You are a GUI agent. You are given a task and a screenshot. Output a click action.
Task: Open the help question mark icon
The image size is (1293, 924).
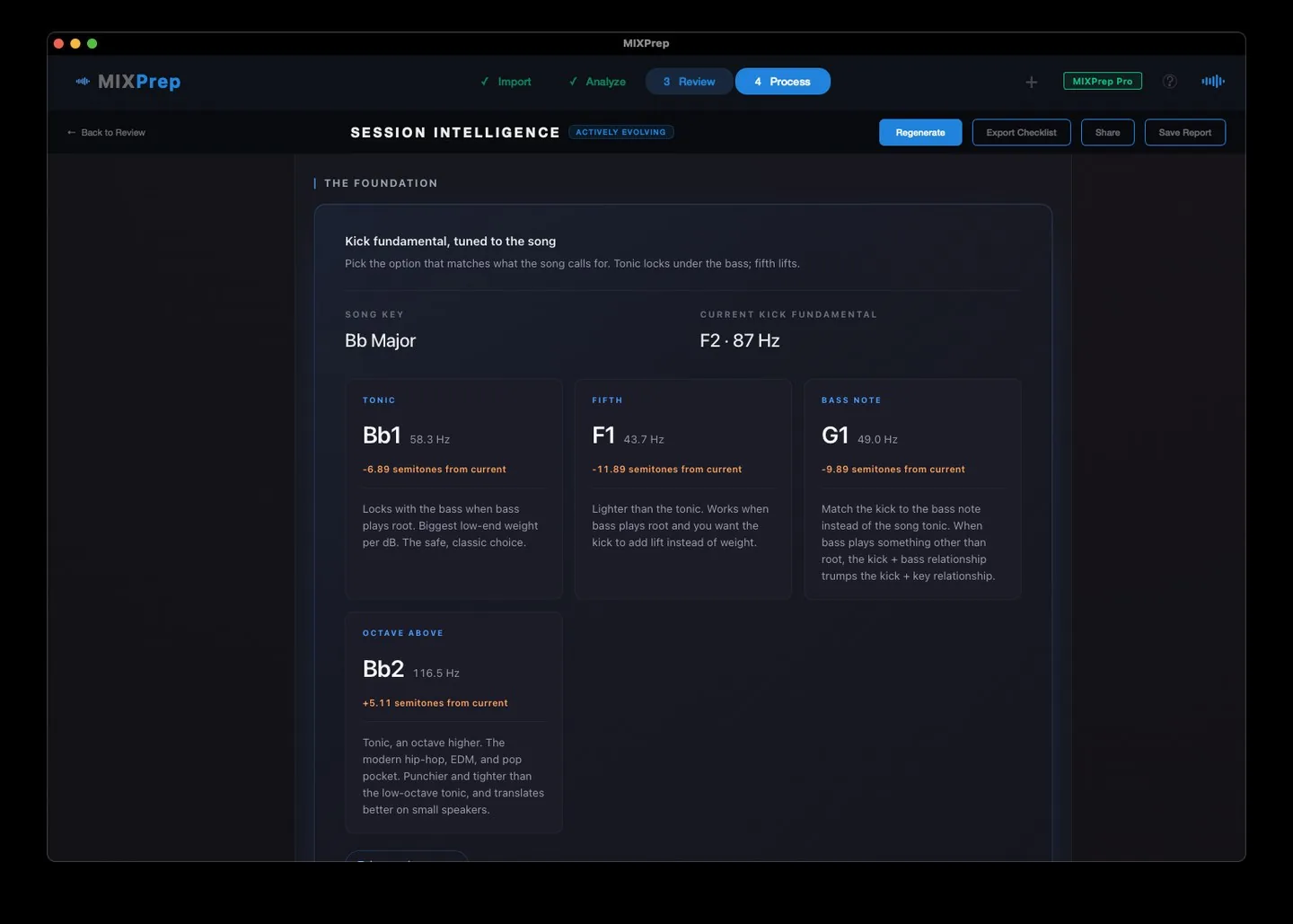click(1170, 82)
